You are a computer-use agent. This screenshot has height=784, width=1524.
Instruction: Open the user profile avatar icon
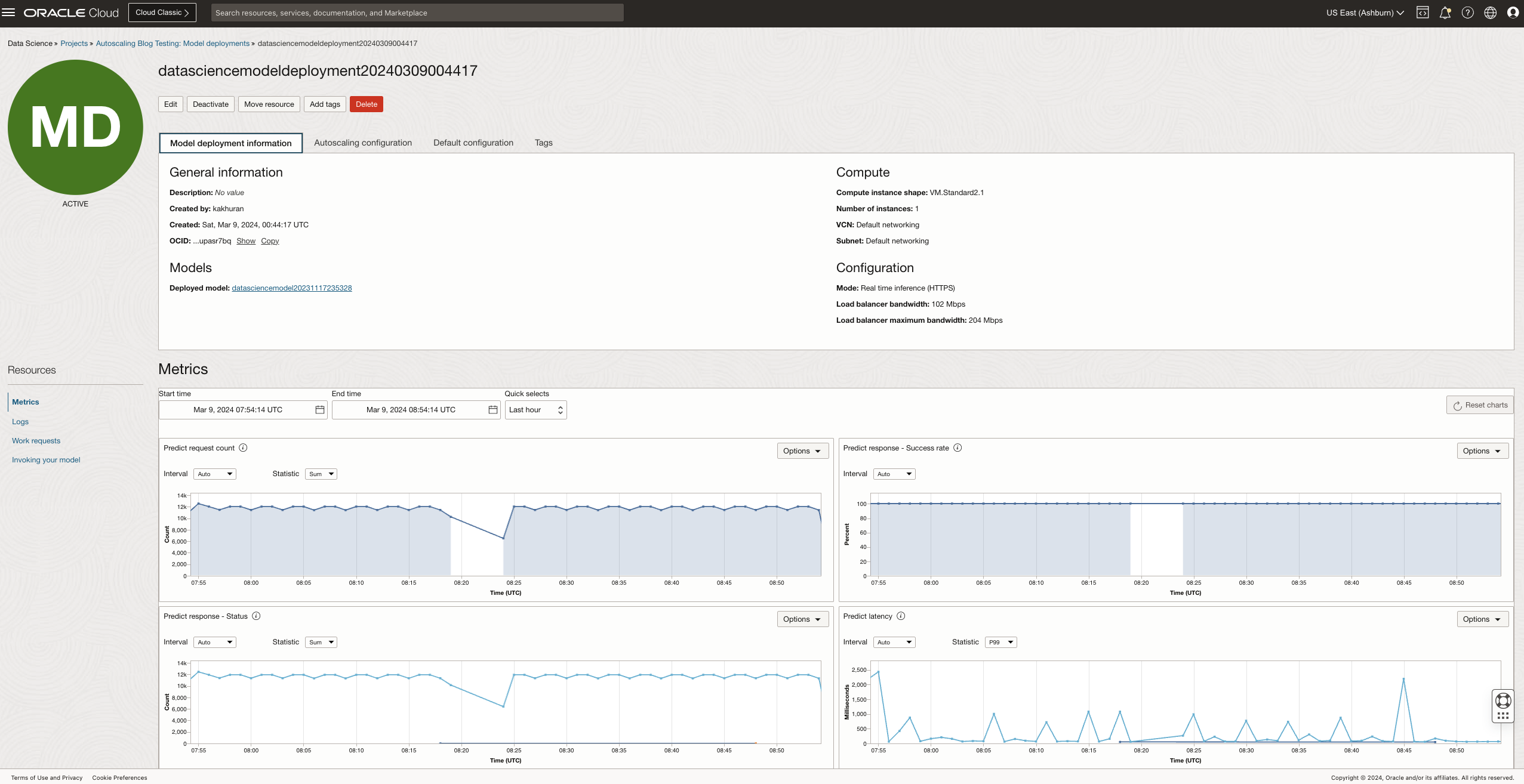pyautogui.click(x=1513, y=13)
